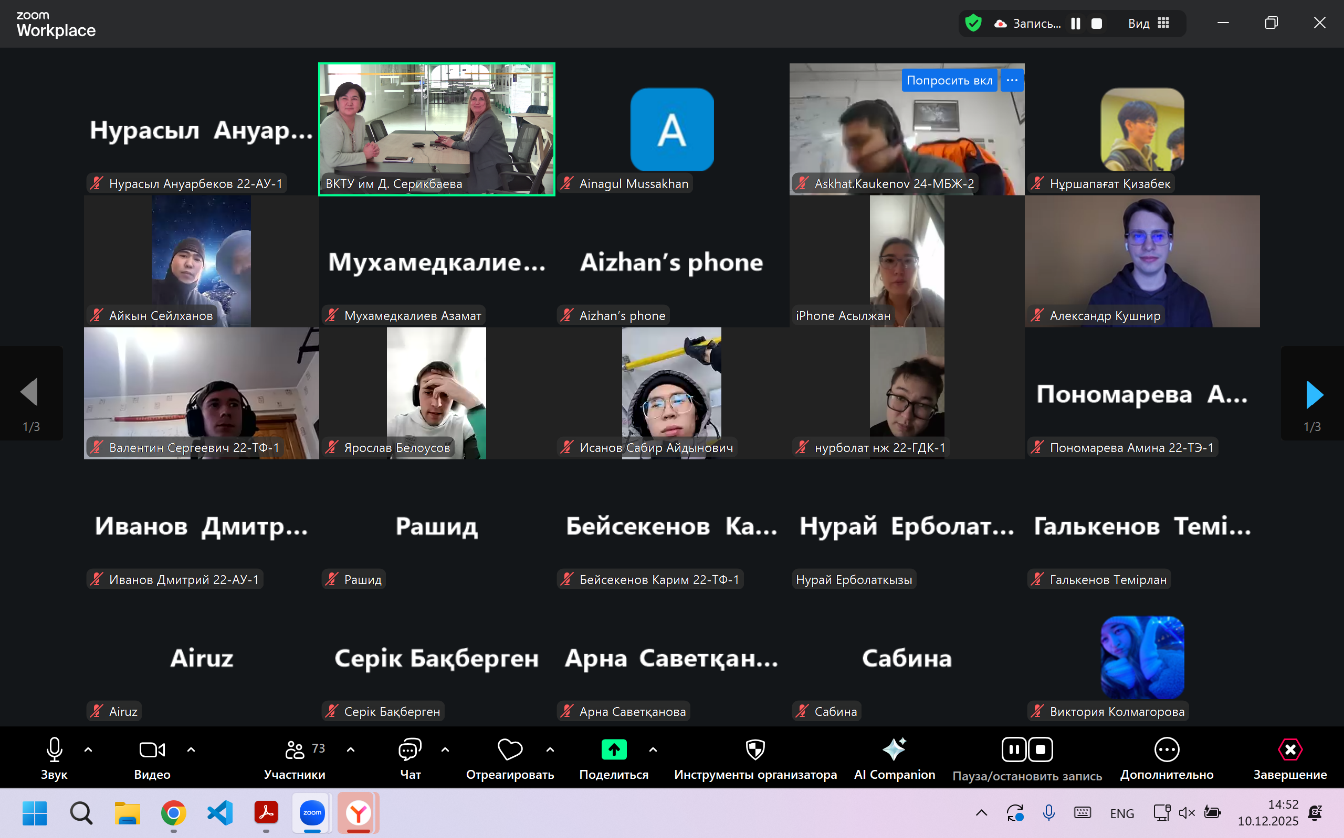This screenshot has width=1344, height=838.
Task: Open three-dot menu on Askhat.Kaukenov tile
Action: click(x=1012, y=80)
